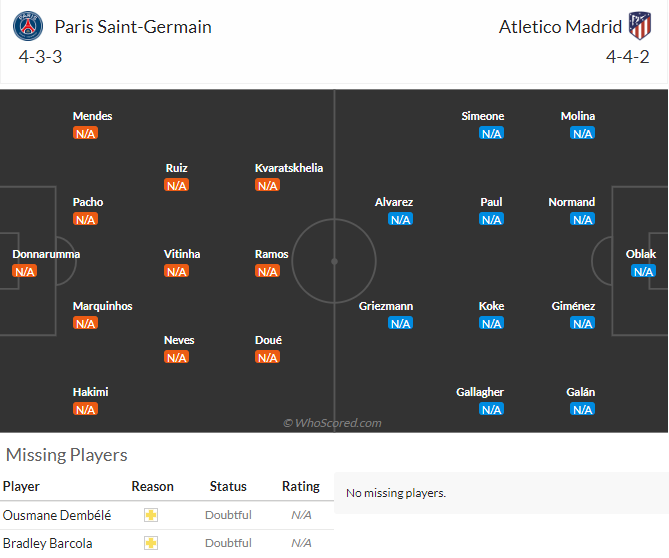Screen dimensions: 669x558
Task: Click Oblak's blue N/A rating badge
Action: point(643,271)
